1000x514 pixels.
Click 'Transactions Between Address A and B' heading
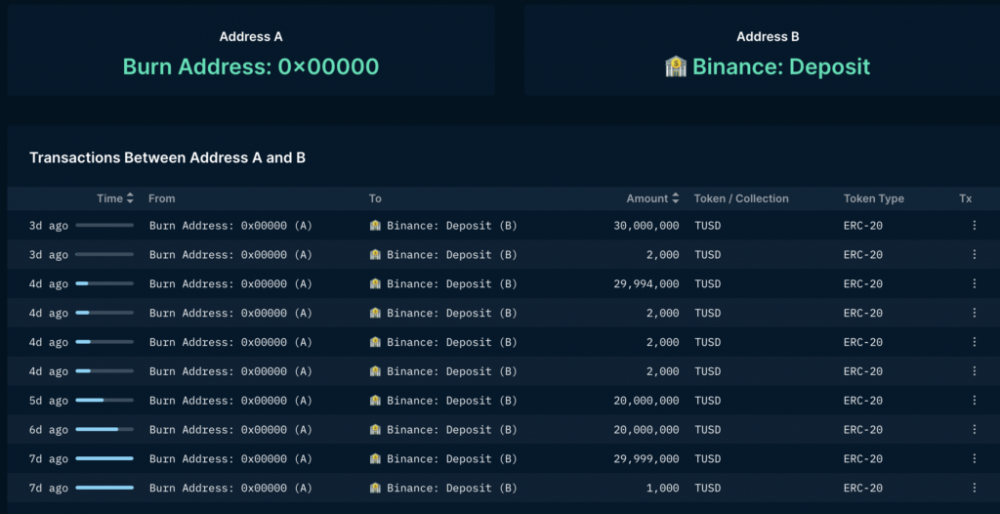pyautogui.click(x=167, y=158)
